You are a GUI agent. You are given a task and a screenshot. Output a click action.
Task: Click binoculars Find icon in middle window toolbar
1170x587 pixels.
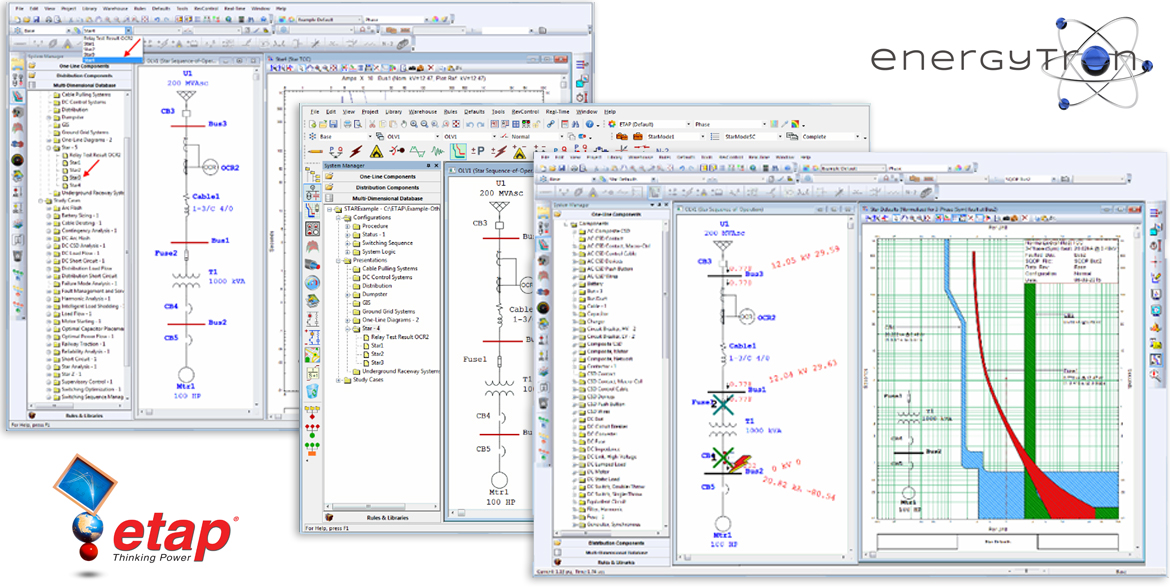pyautogui.click(x=577, y=124)
